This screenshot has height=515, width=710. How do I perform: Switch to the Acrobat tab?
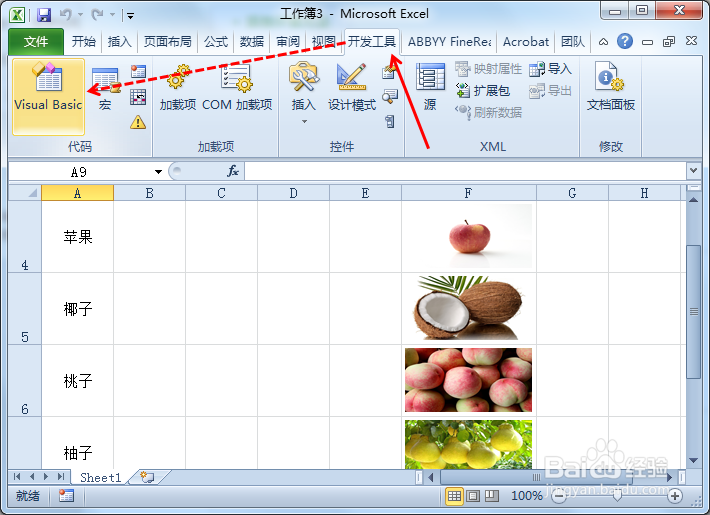pyautogui.click(x=526, y=42)
